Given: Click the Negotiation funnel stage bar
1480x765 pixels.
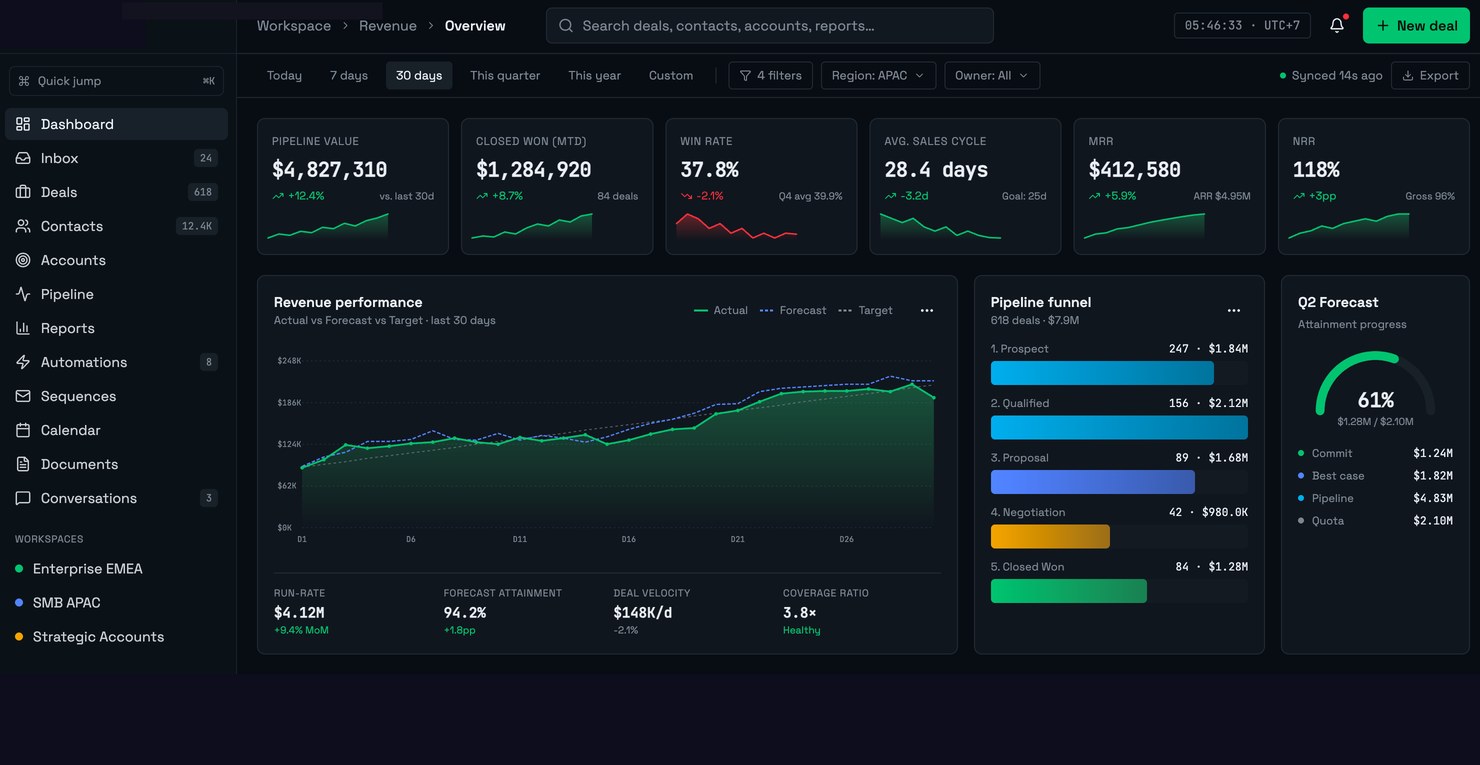Looking at the screenshot, I should click(1050, 536).
